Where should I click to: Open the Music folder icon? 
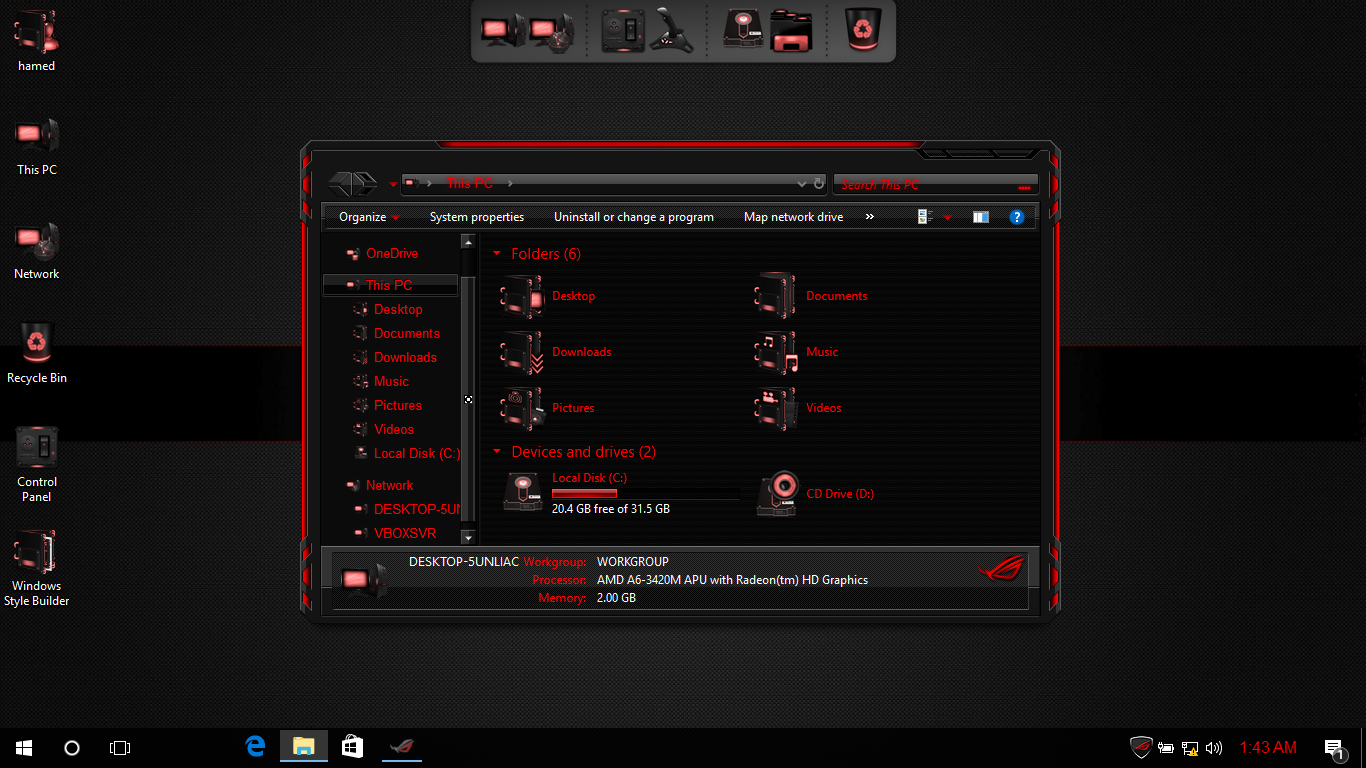click(776, 352)
